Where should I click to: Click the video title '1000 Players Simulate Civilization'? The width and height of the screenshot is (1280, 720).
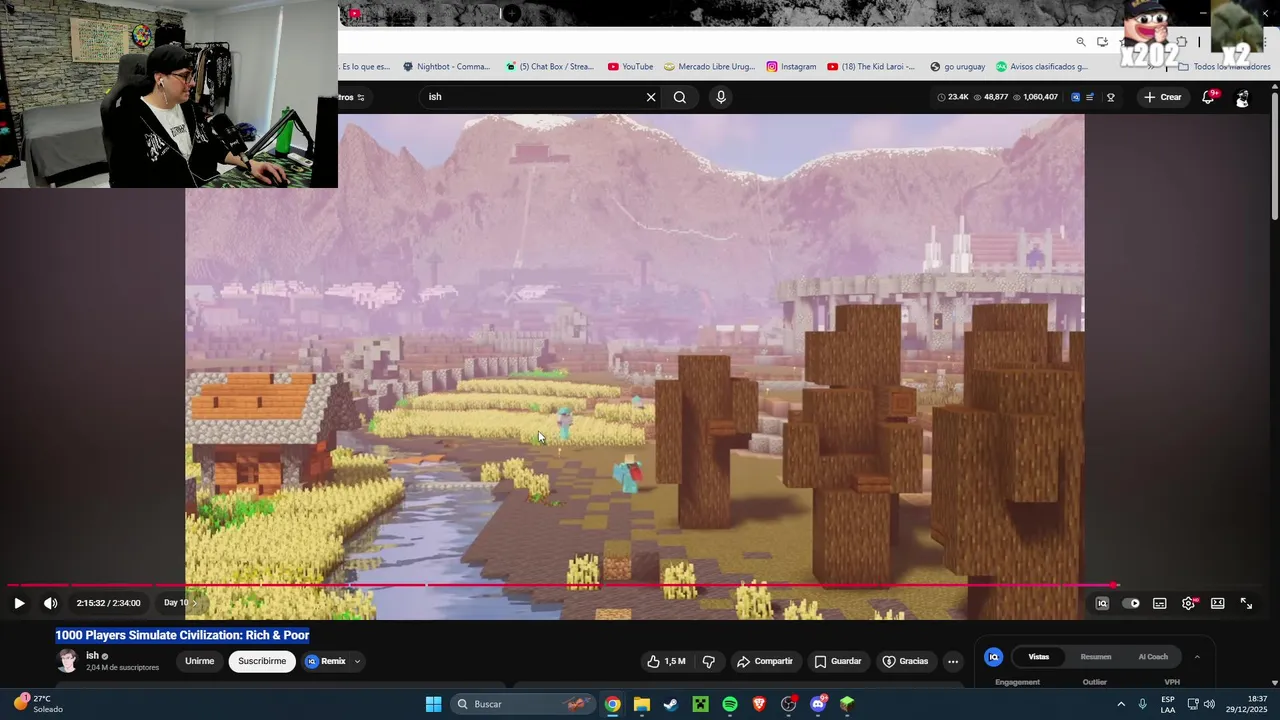pos(182,635)
